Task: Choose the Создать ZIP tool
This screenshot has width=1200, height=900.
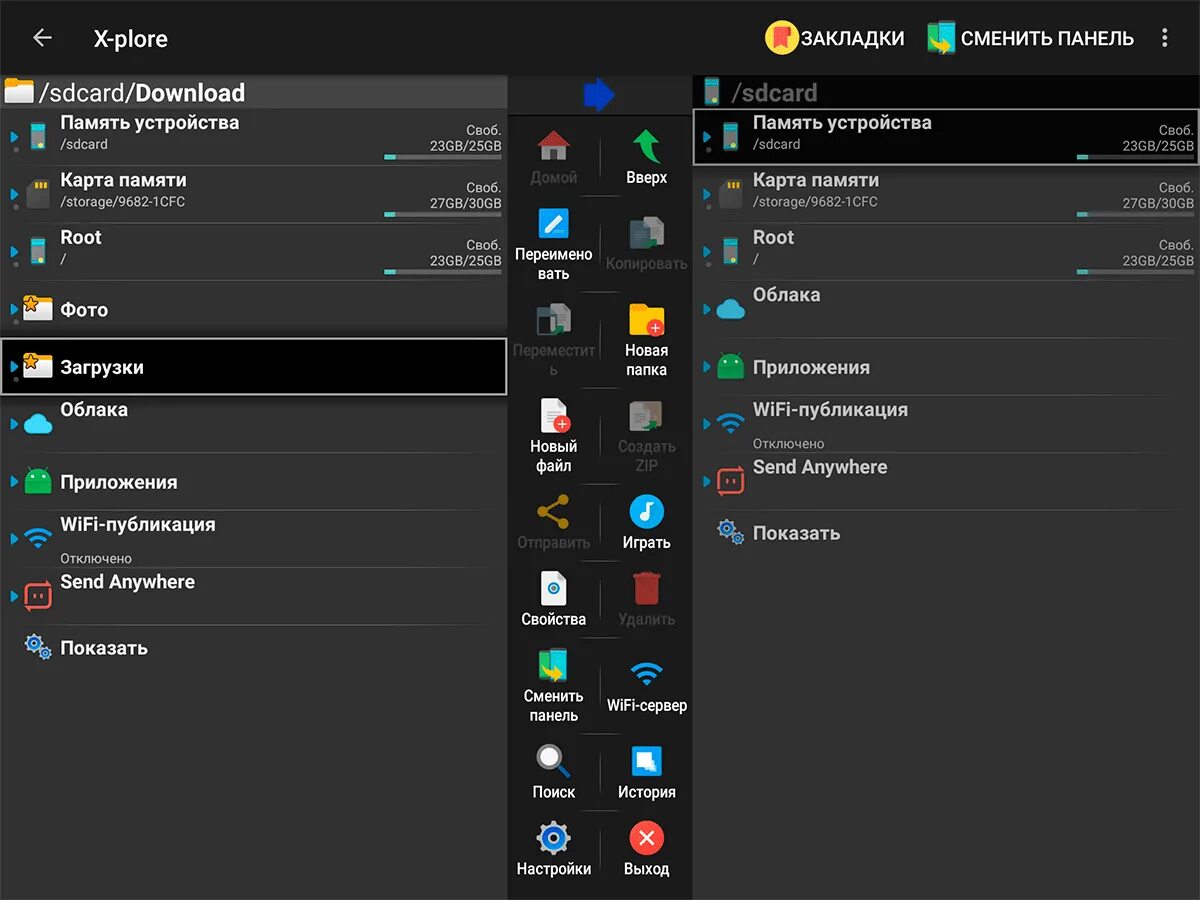Action: point(646,437)
